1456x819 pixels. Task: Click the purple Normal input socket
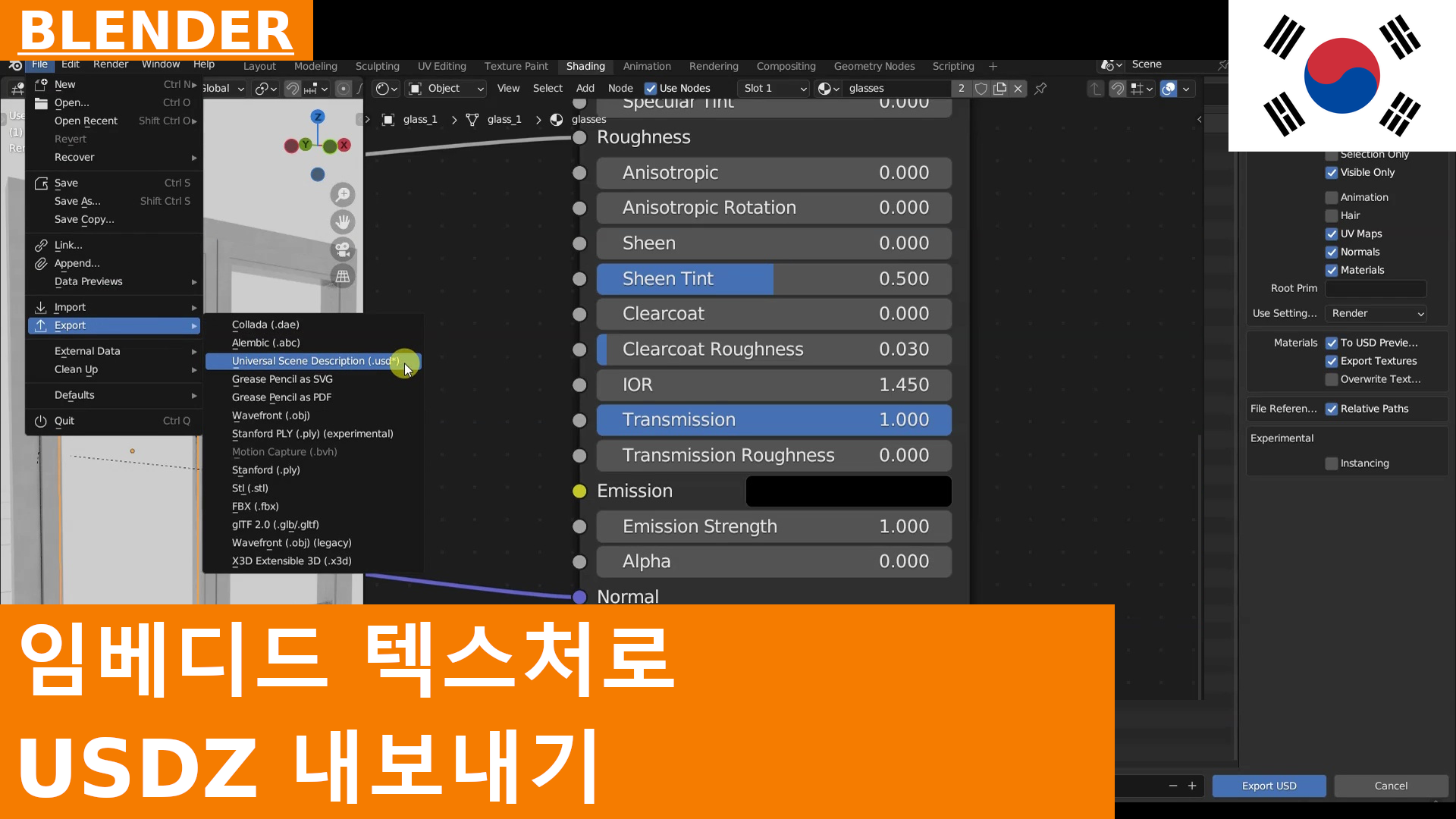(579, 597)
